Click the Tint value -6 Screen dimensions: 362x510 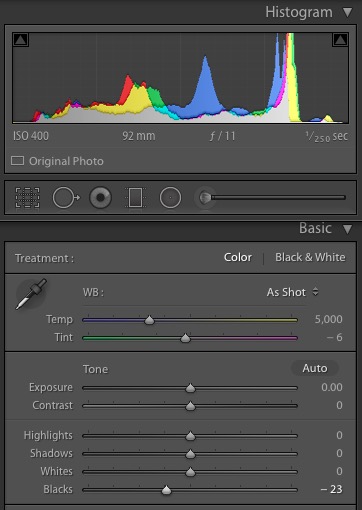(334, 337)
